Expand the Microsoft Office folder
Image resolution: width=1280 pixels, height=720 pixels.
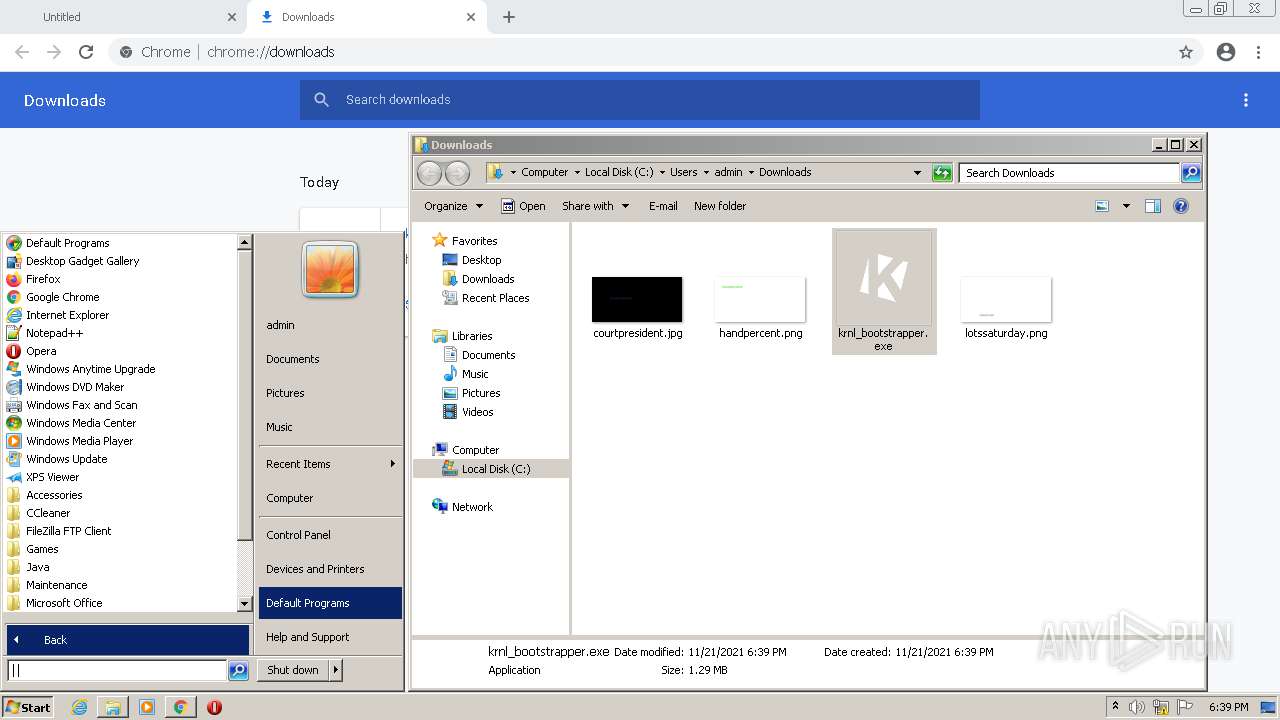(64, 603)
